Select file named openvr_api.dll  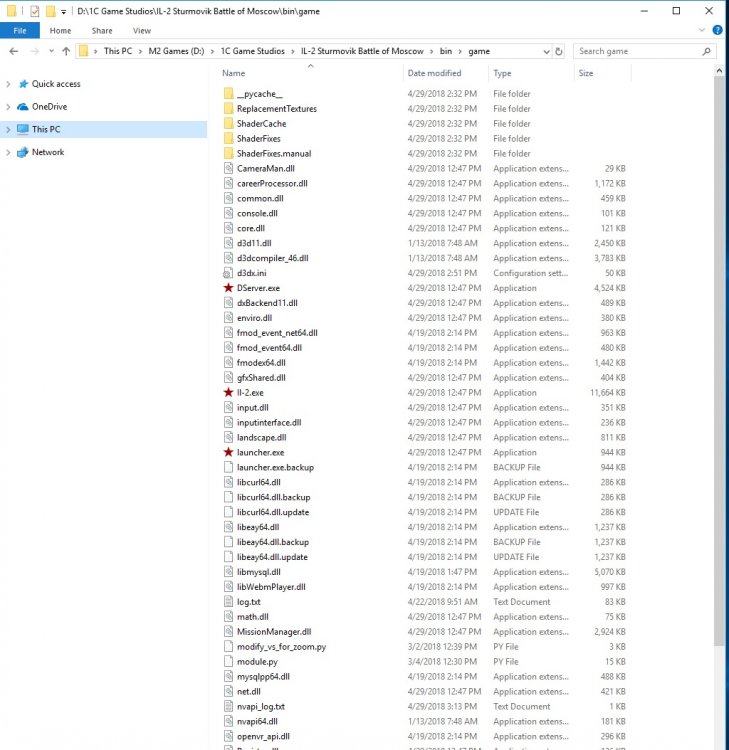click(264, 736)
